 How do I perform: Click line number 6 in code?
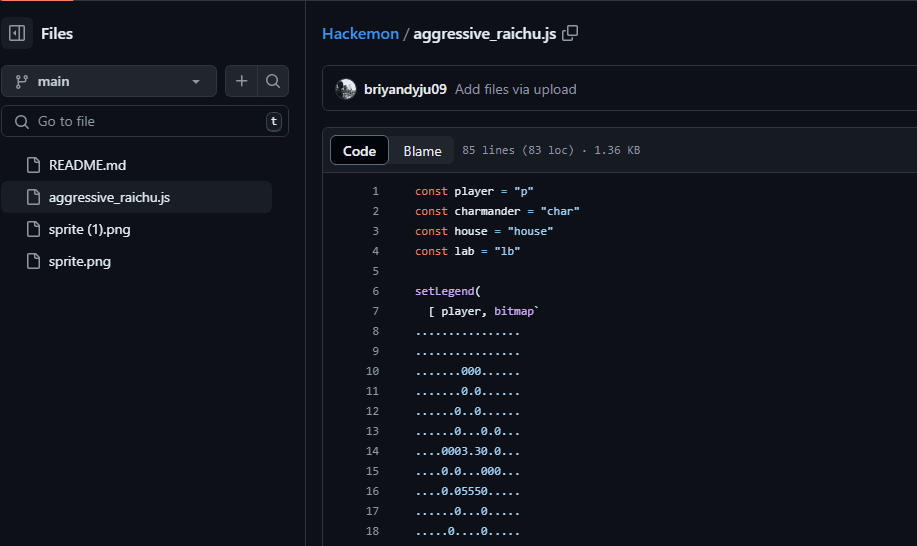tap(375, 291)
